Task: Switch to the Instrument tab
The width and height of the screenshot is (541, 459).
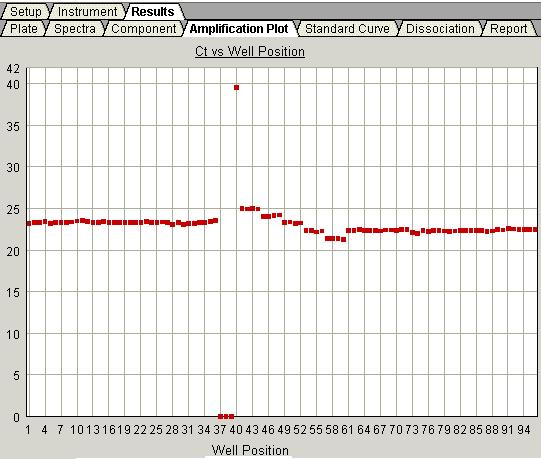Action: pyautogui.click(x=87, y=12)
